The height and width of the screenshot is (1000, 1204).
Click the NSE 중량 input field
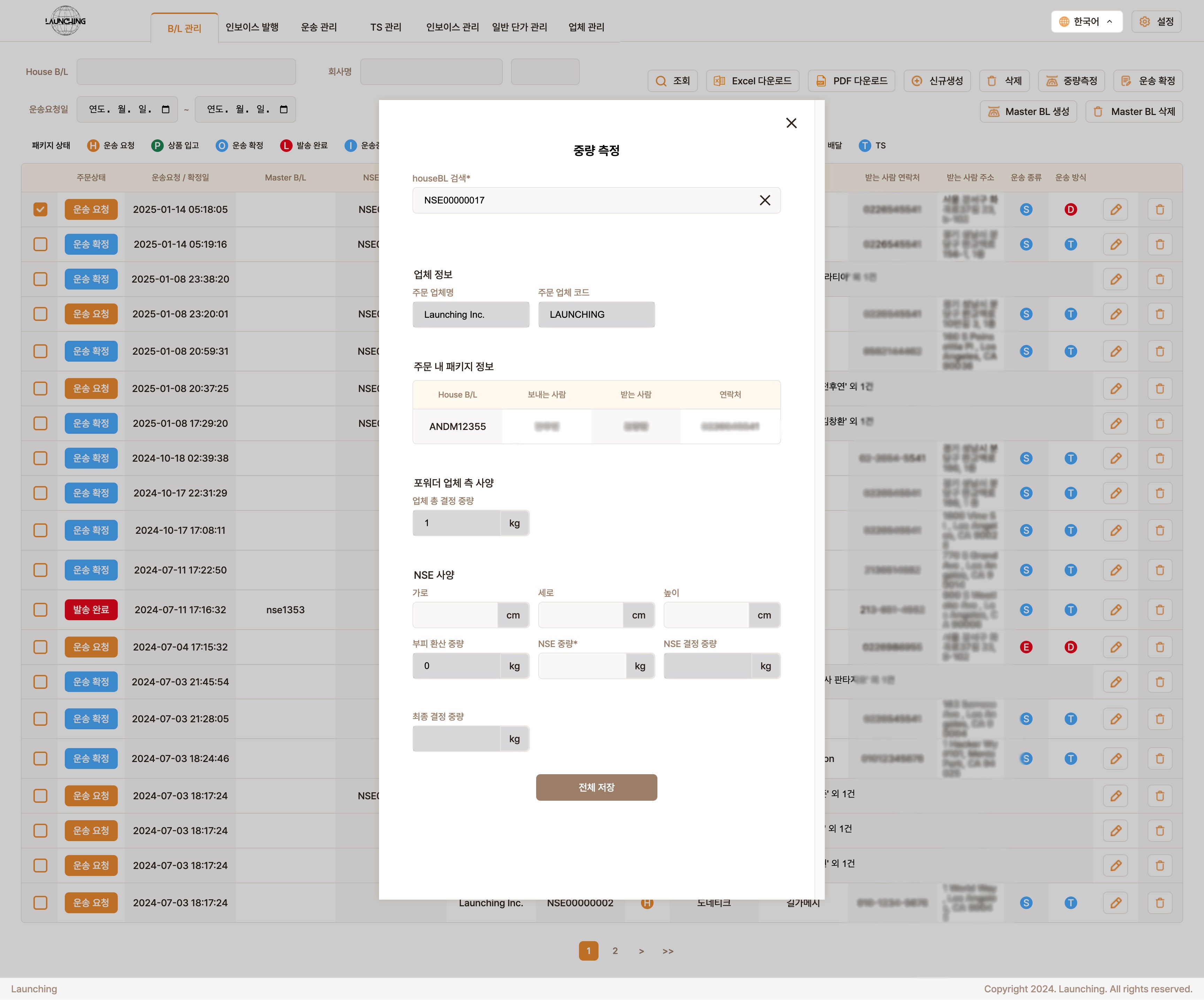582,666
